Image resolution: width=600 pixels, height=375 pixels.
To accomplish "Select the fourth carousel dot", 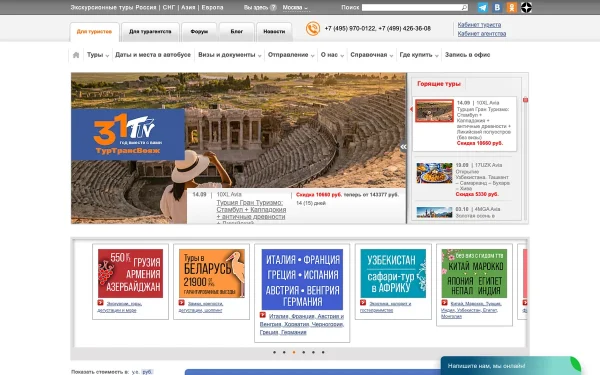I will (x=303, y=352).
